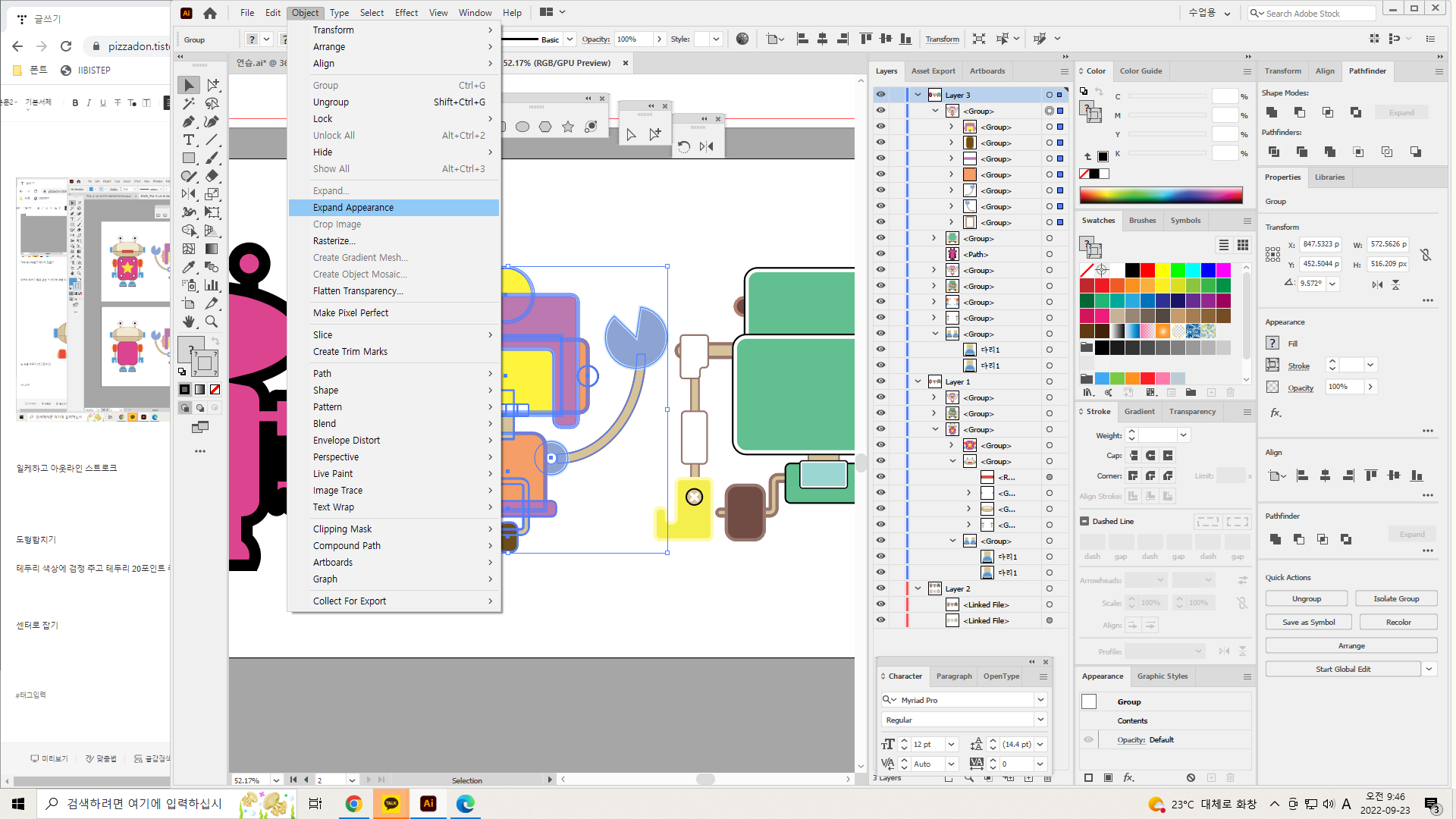Collapse Layer 3 in Layers panel
This screenshot has width=1456, height=819.
918,95
